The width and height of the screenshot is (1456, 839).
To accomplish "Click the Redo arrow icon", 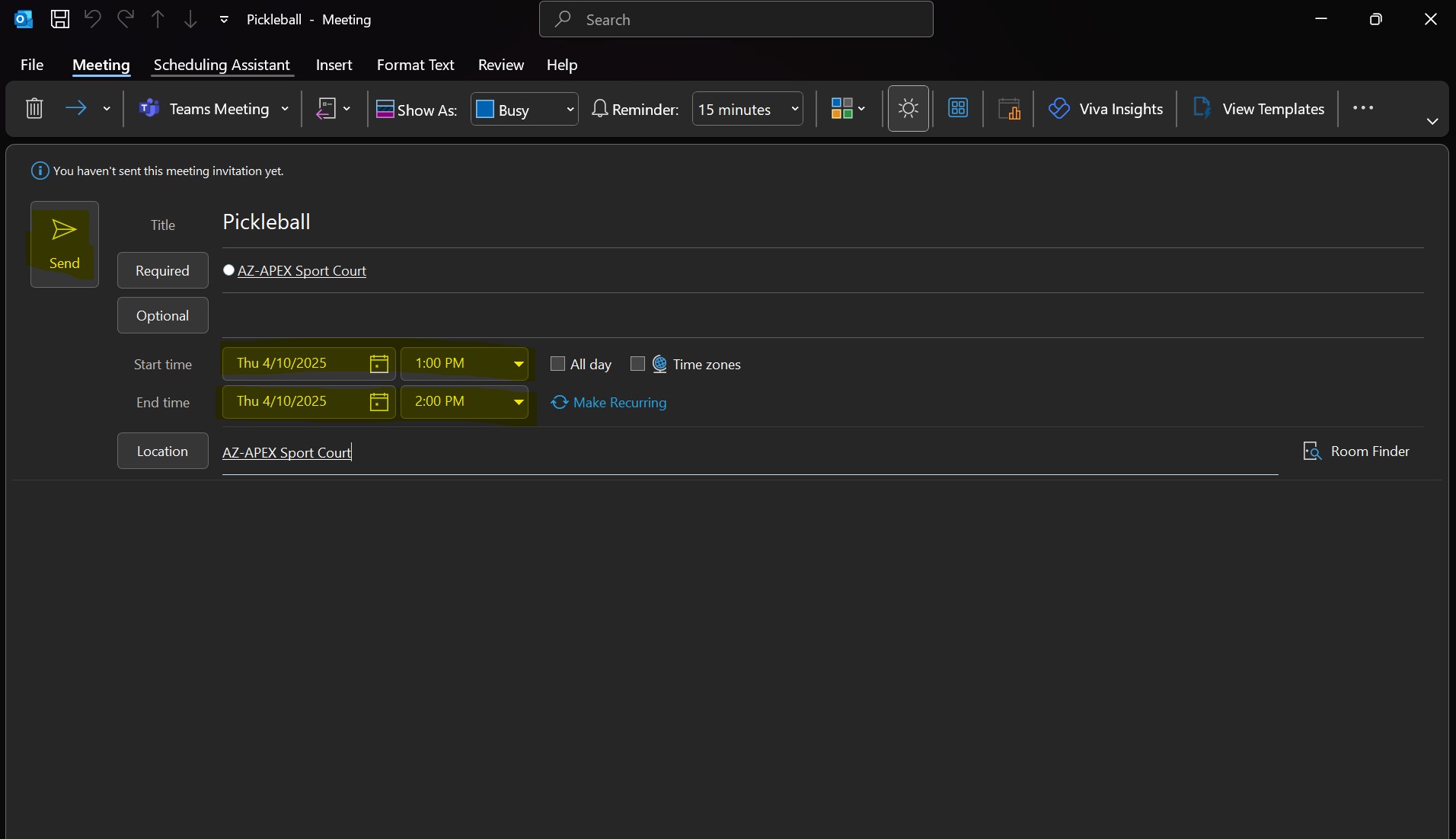I will pos(126,19).
